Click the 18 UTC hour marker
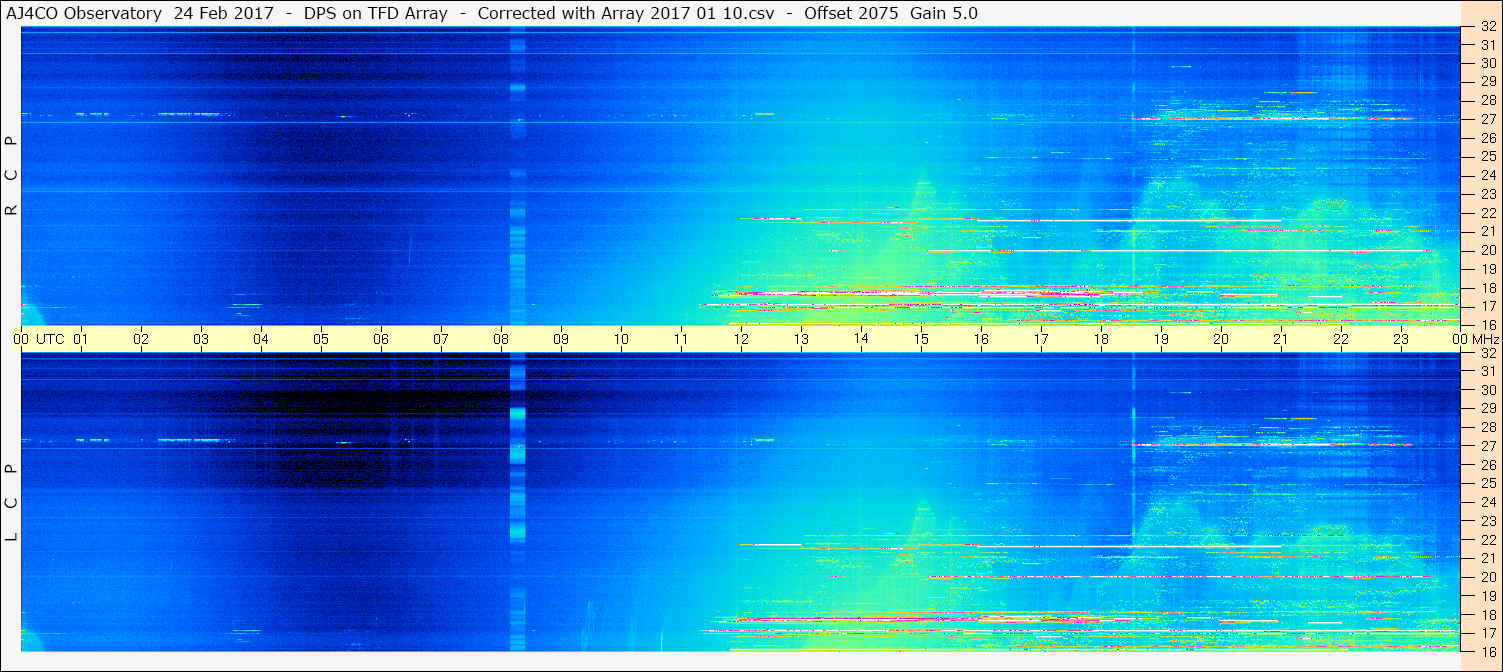This screenshot has height=672, width=1503. [1101, 339]
